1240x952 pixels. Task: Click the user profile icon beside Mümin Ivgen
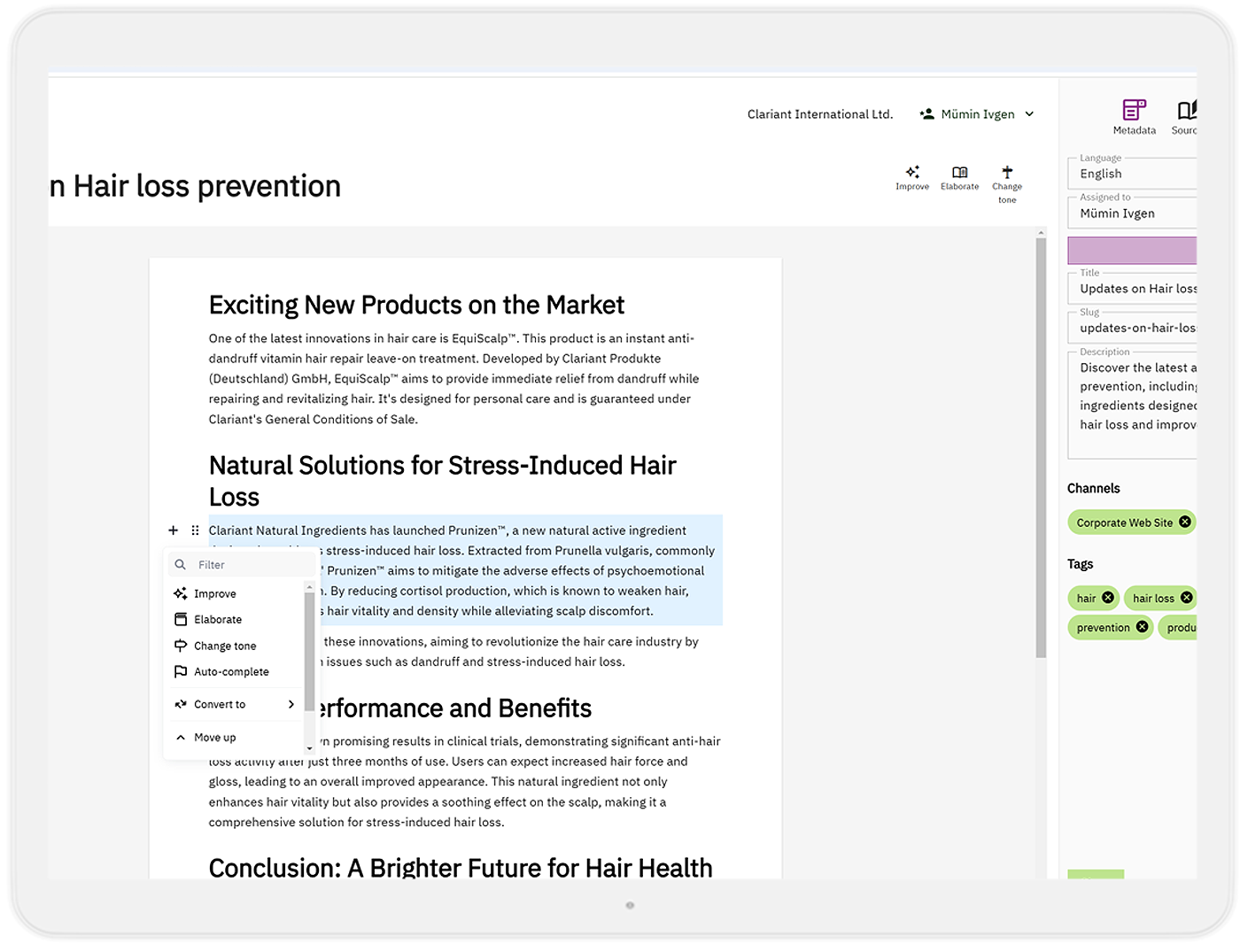926,114
